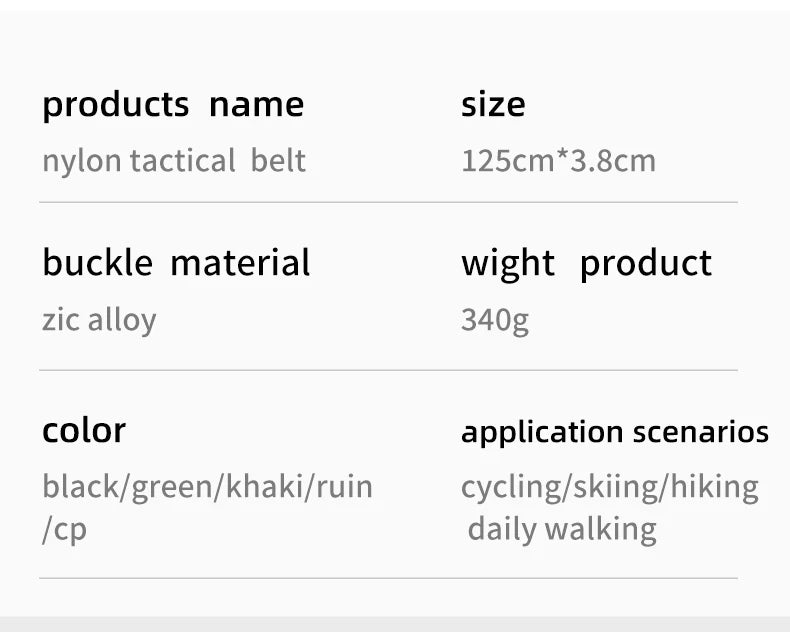Image resolution: width=790 pixels, height=632 pixels.
Task: Click the "application scenarios" heading
Action: pos(614,432)
